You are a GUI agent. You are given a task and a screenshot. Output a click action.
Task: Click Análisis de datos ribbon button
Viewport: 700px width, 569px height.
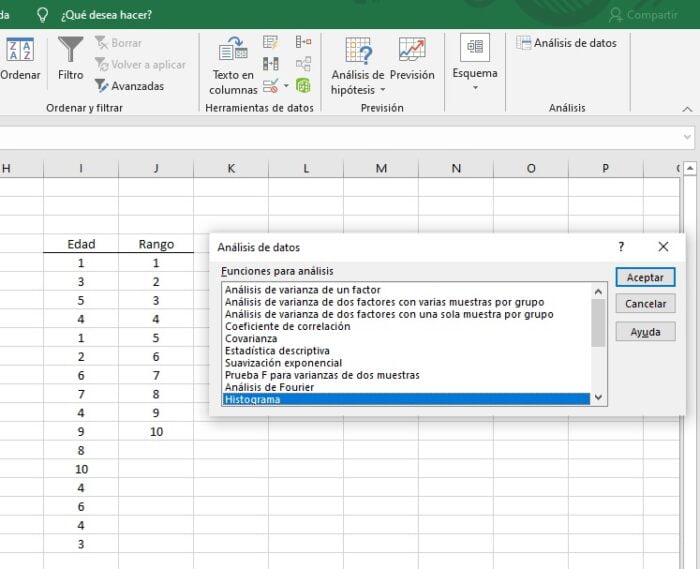coord(567,43)
